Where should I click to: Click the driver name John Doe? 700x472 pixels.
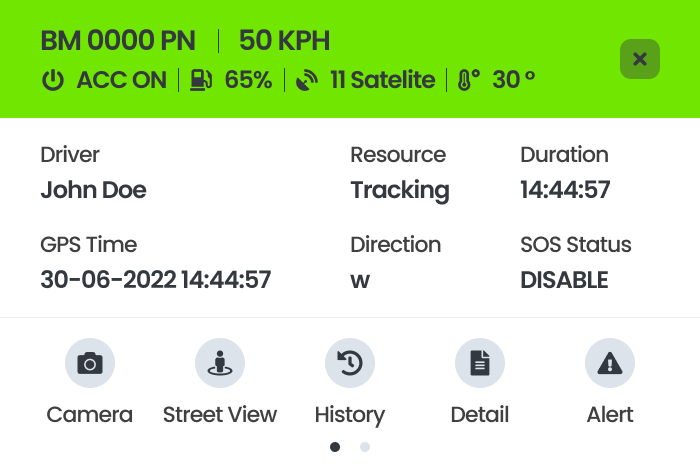coord(93,190)
